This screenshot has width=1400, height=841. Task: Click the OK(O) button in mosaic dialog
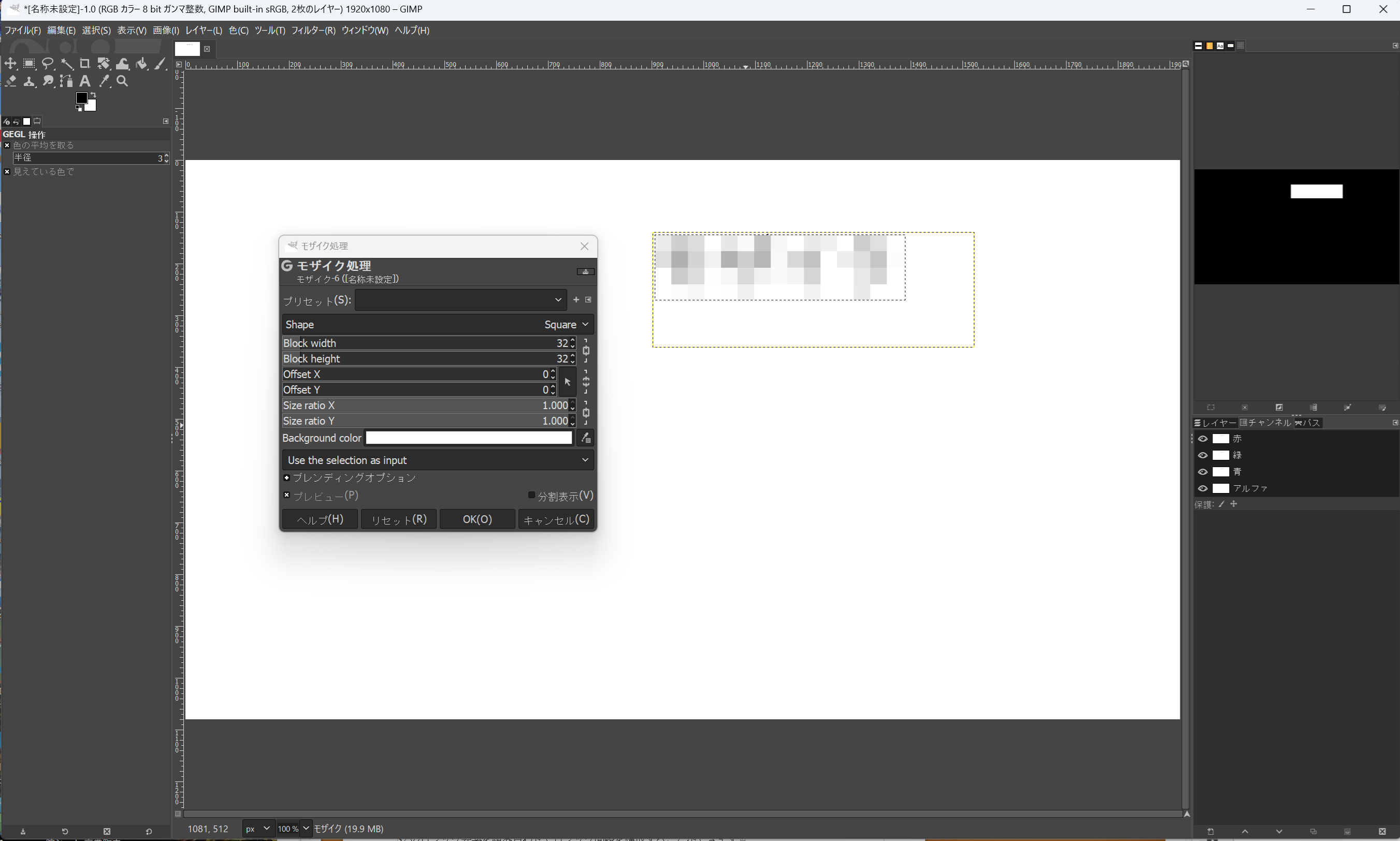477,519
